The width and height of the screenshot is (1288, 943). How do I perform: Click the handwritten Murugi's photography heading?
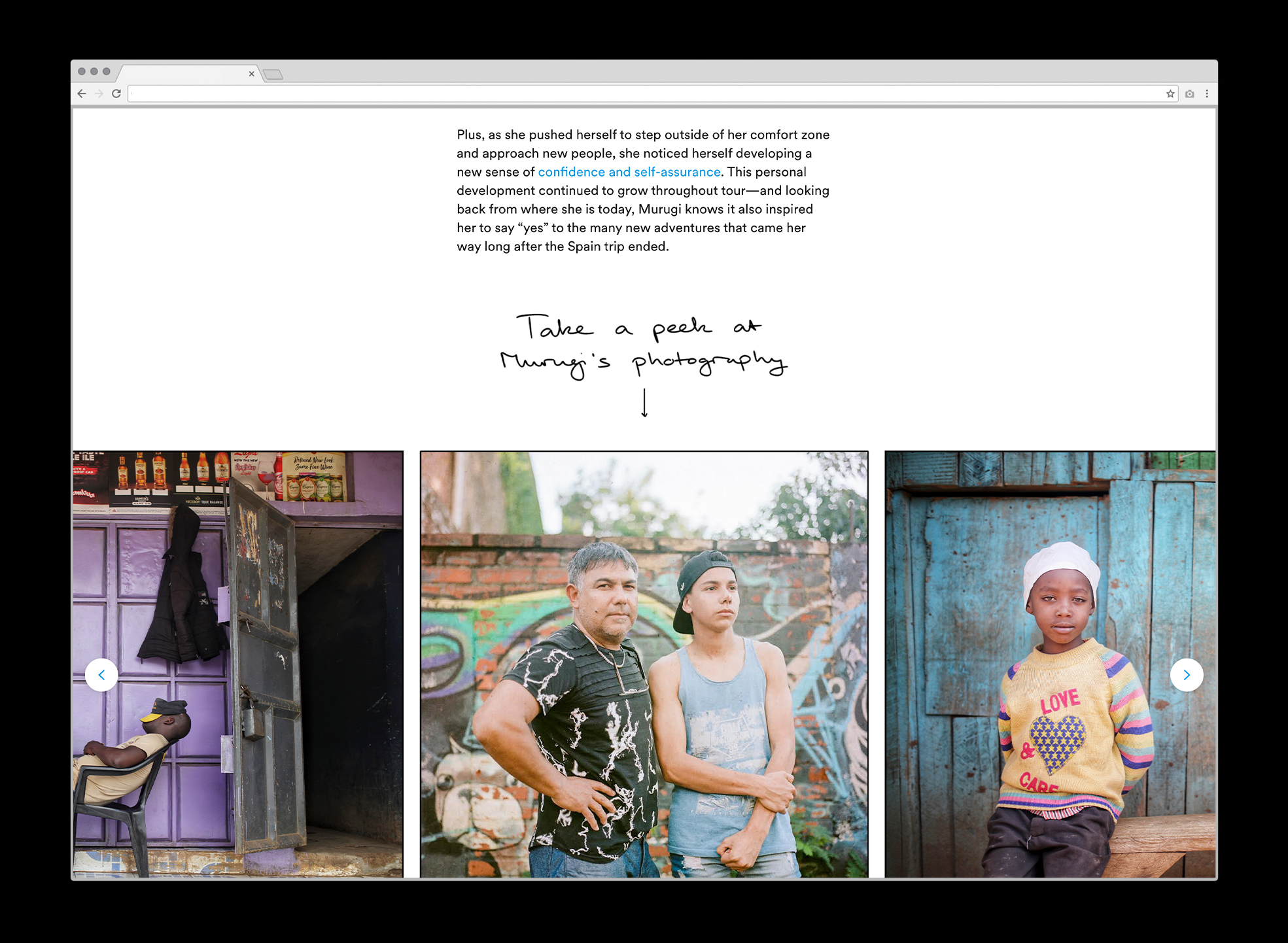[x=644, y=346]
